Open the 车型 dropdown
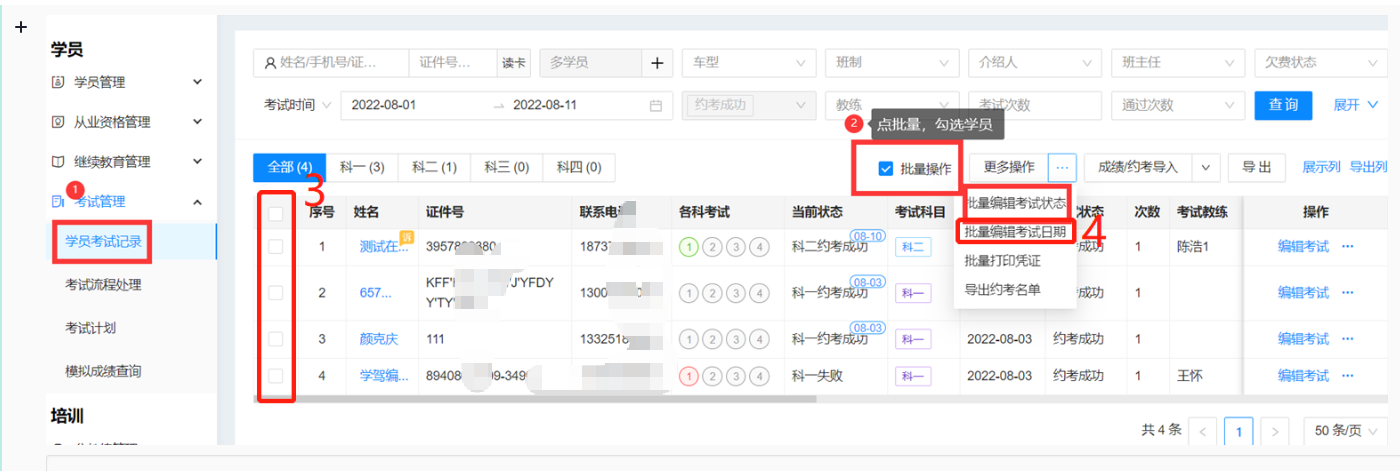The image size is (1400, 471). pos(748,63)
